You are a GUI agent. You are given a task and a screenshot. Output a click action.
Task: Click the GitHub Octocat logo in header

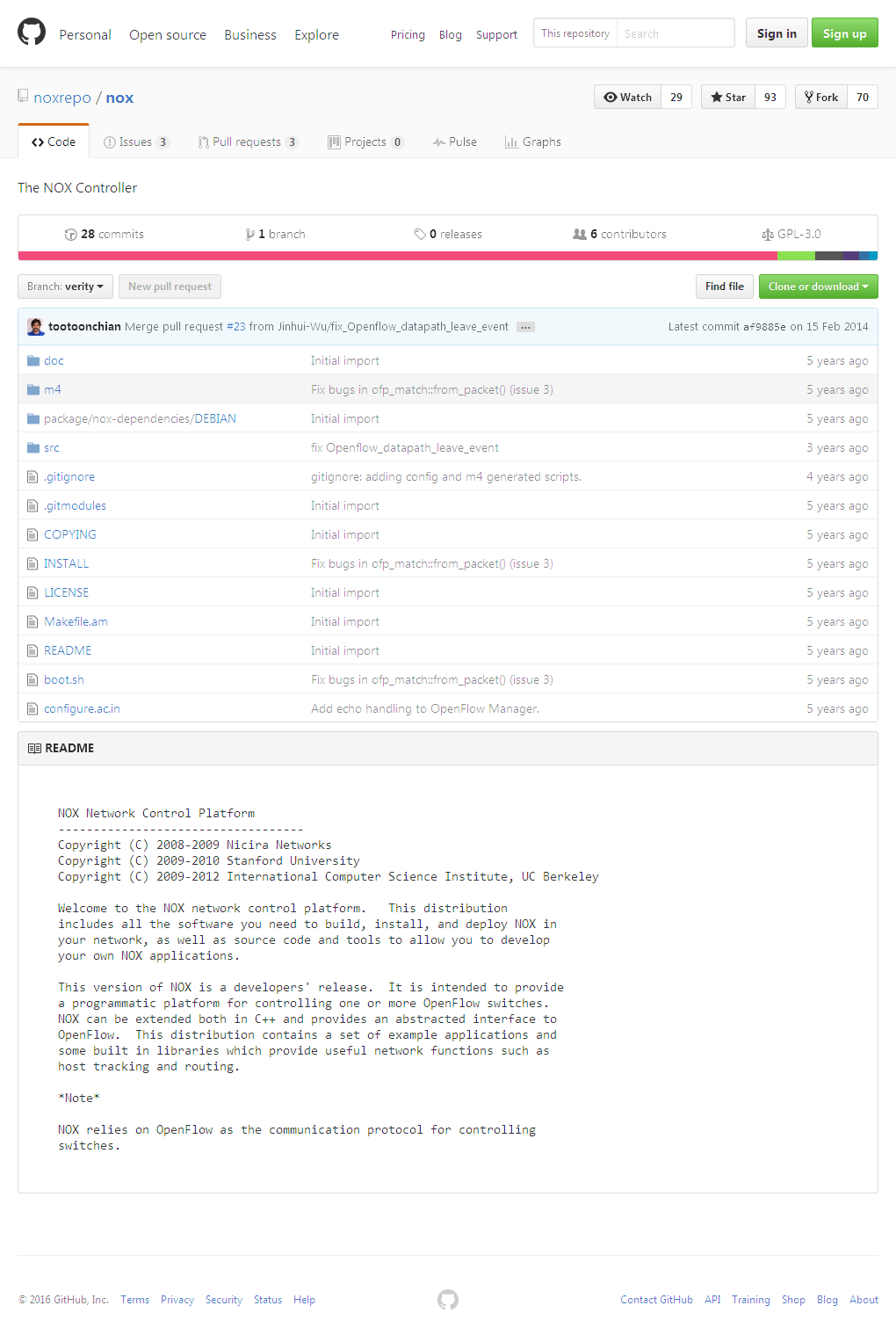click(x=32, y=33)
